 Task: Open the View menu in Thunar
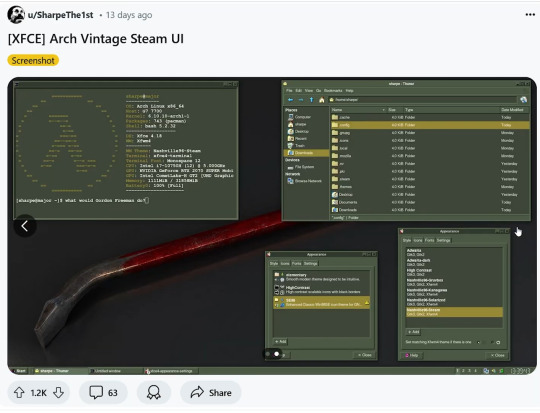(x=309, y=91)
